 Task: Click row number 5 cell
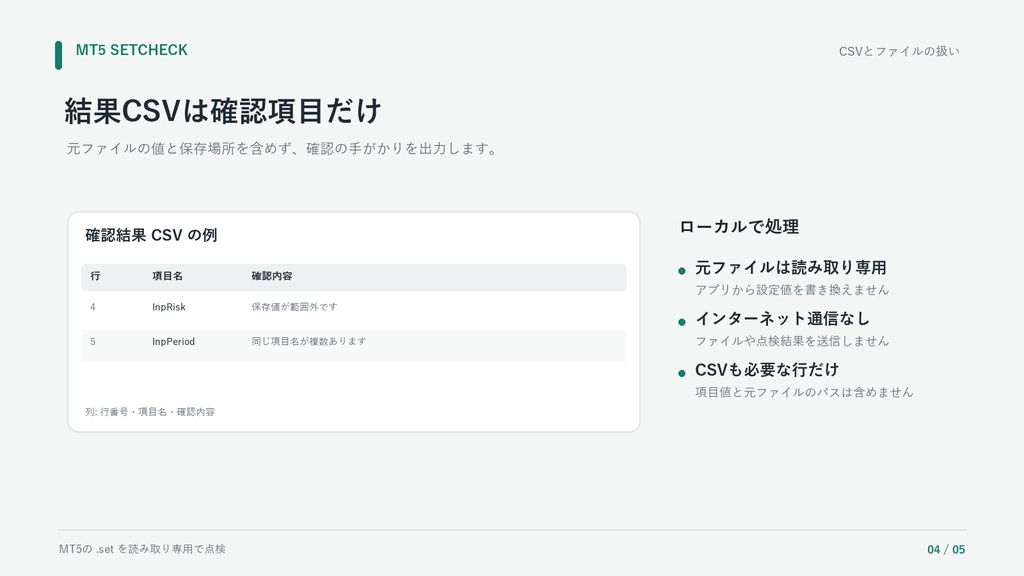click(93, 342)
